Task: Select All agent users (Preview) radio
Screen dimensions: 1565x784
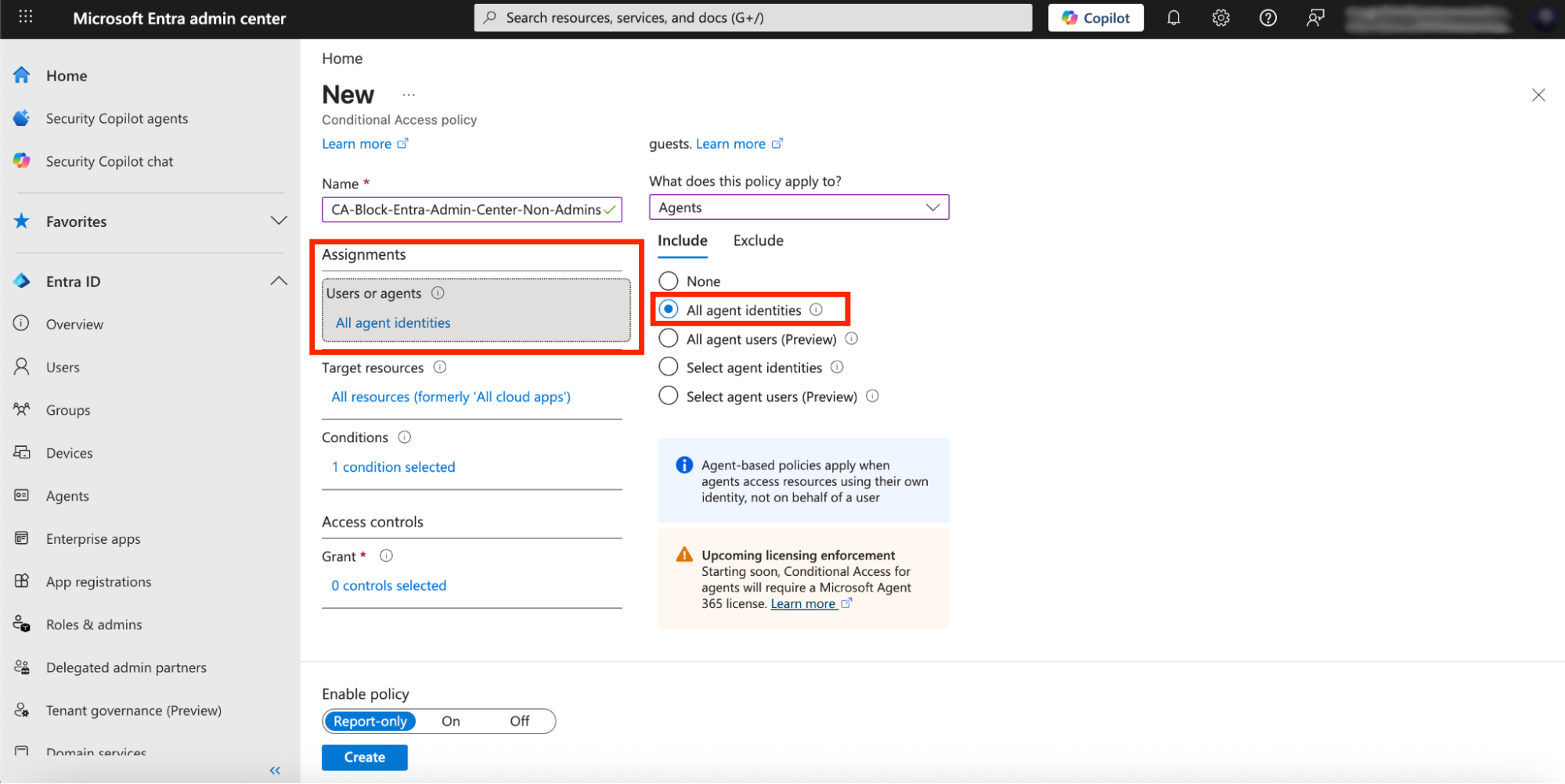Action: click(668, 339)
